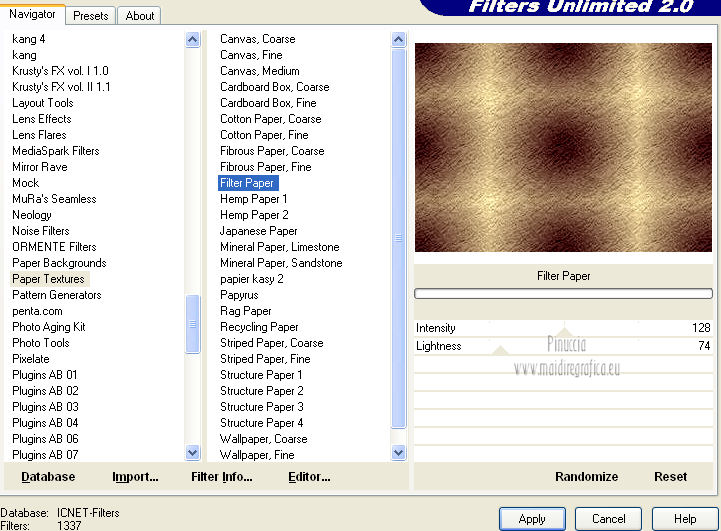
Task: Open the About tab
Action: (139, 16)
